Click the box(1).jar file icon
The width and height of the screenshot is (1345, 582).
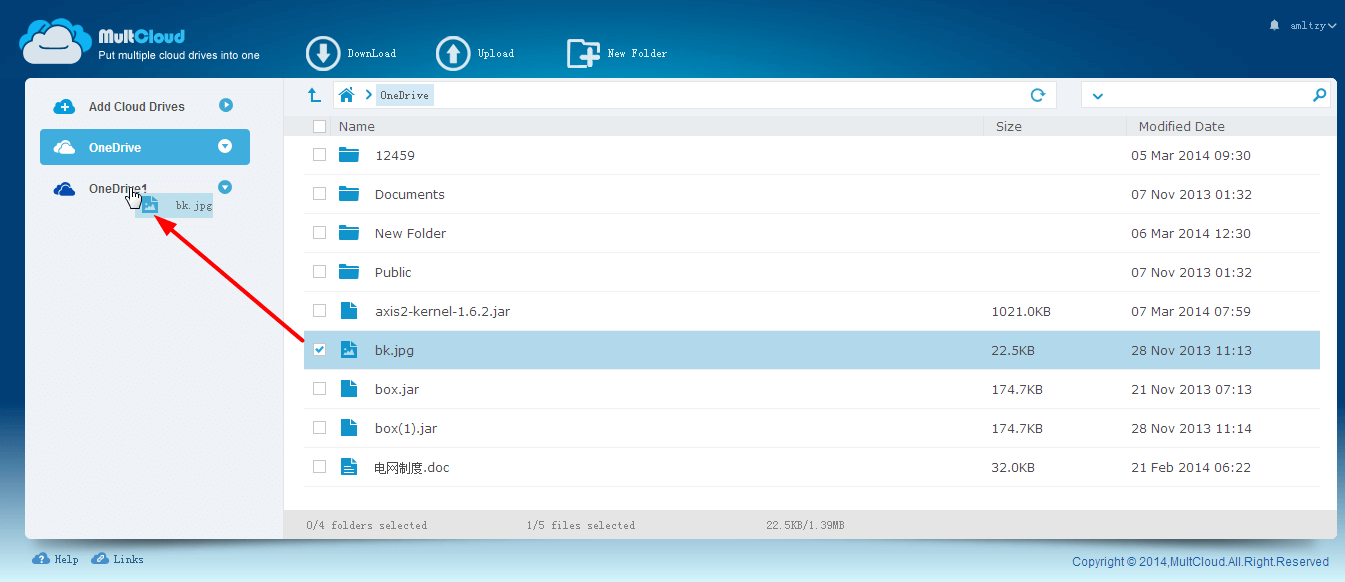click(x=348, y=428)
